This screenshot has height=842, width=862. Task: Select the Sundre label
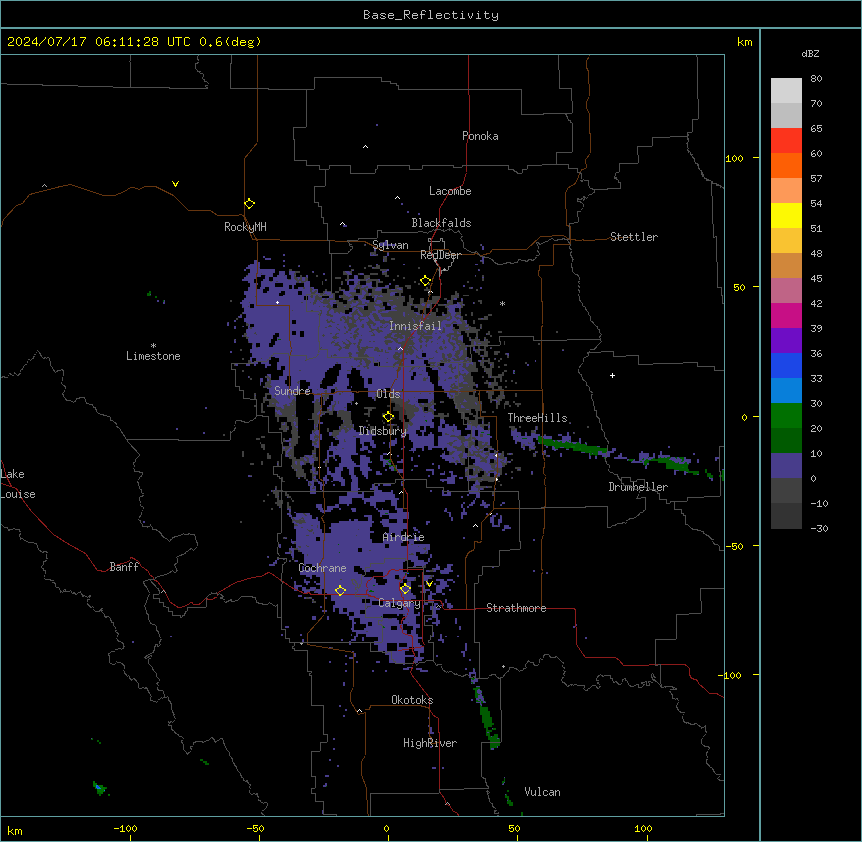click(292, 391)
